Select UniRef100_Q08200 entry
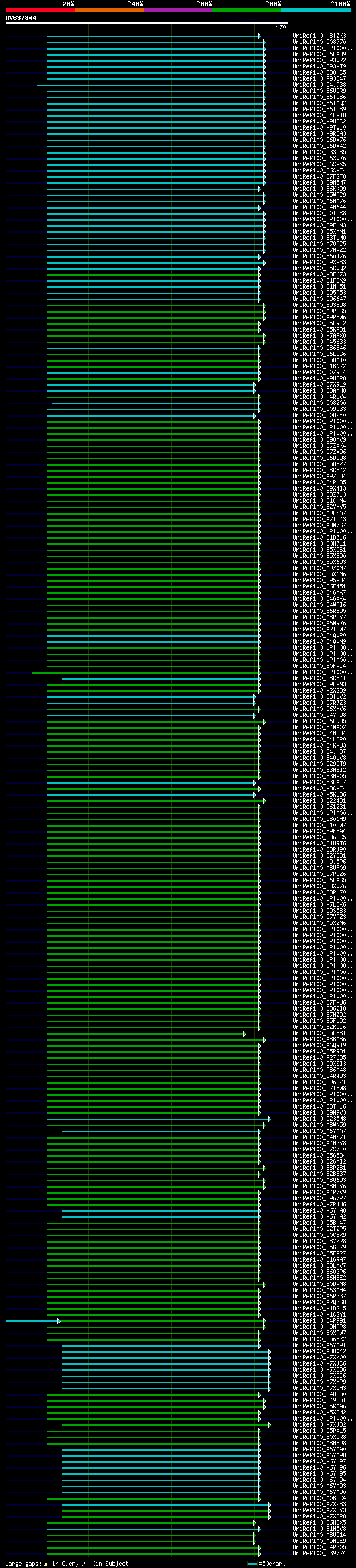This screenshot has height=1568, width=356. [x=319, y=403]
